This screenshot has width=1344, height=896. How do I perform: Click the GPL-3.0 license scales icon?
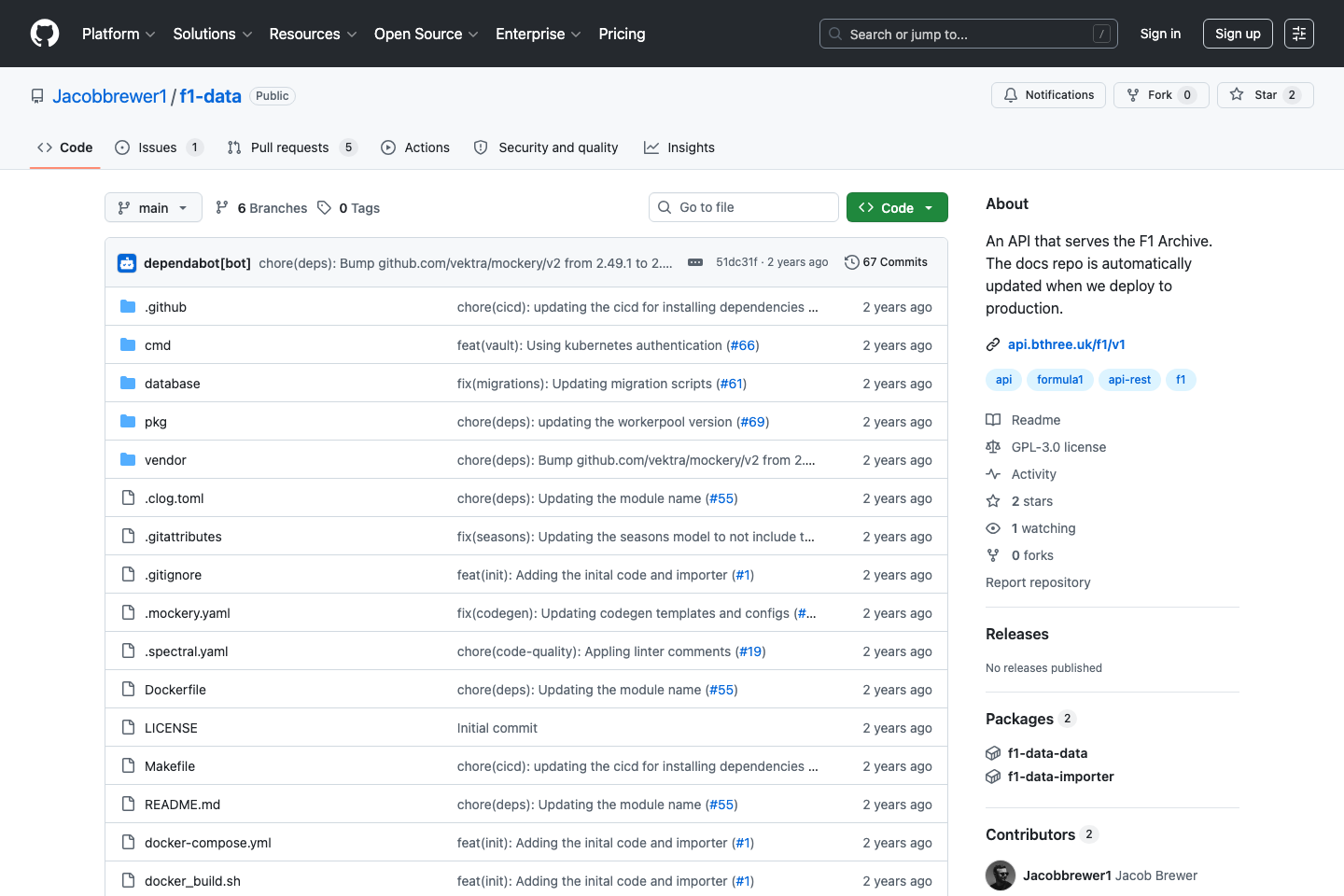pos(992,446)
